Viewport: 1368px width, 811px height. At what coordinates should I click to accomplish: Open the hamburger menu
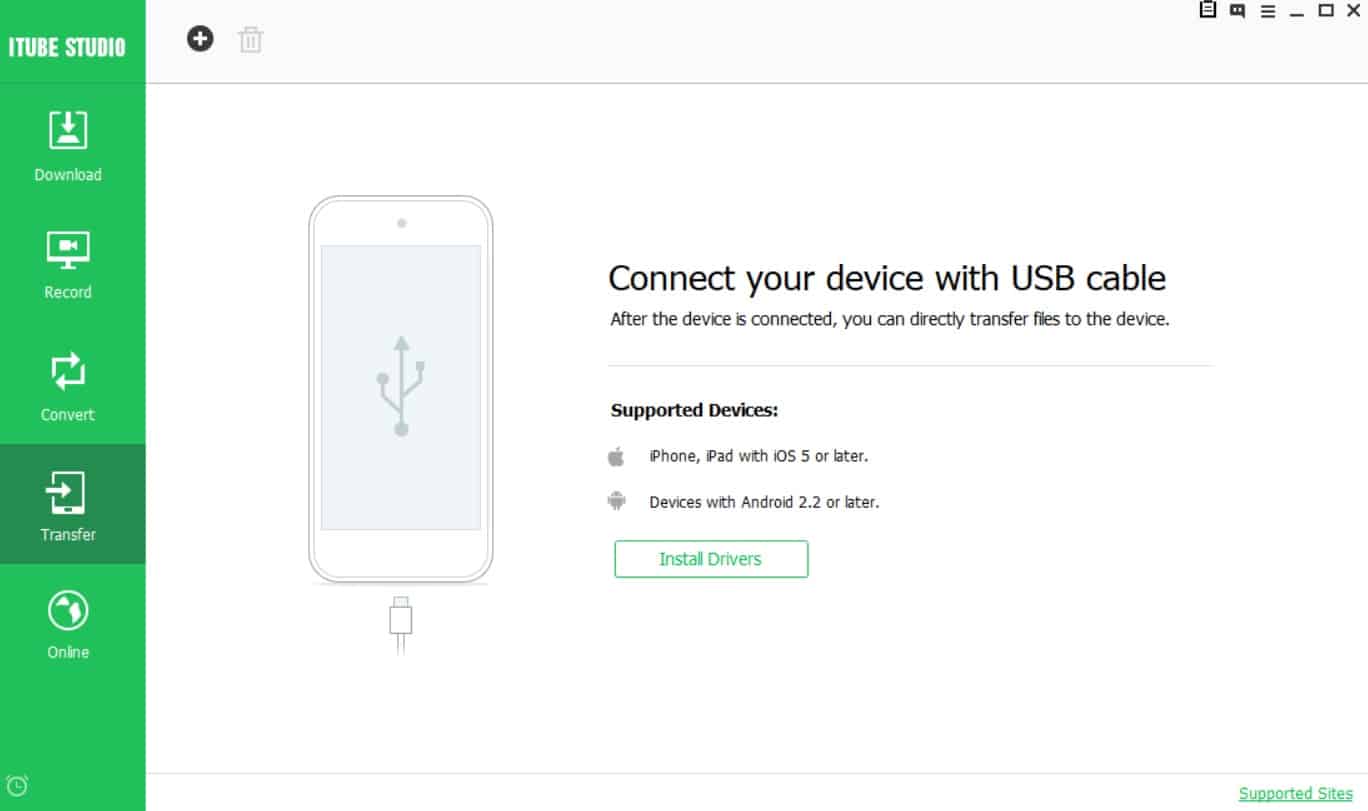pyautogui.click(x=1267, y=11)
